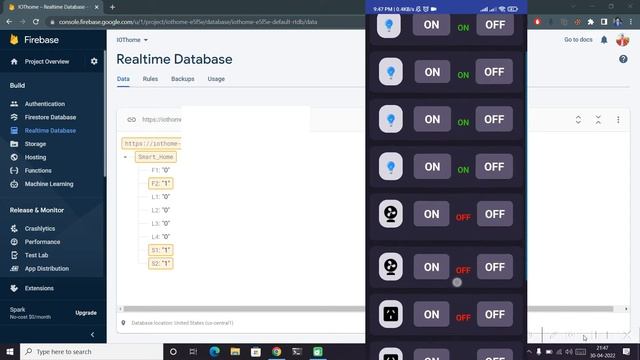The height and width of the screenshot is (360, 640).
Task: Click the Authentication icon in sidebar
Action: (14, 104)
